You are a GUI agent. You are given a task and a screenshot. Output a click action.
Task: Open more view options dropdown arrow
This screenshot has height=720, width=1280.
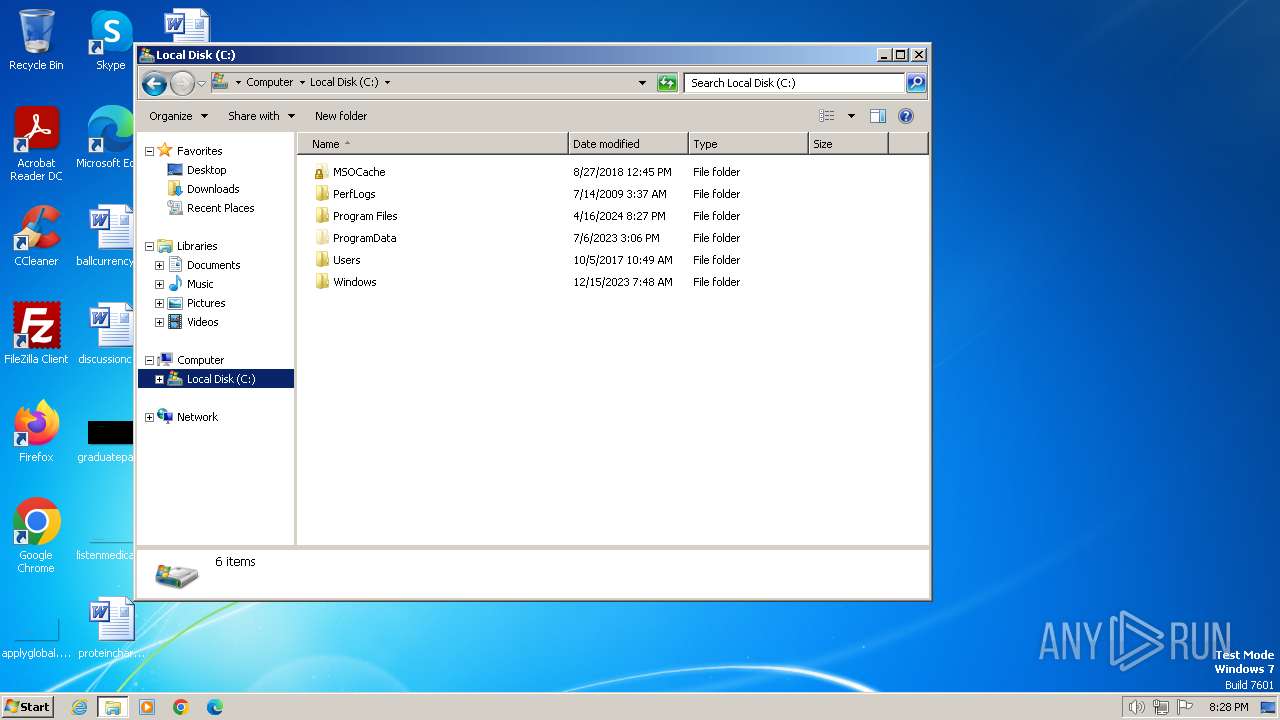pos(851,116)
